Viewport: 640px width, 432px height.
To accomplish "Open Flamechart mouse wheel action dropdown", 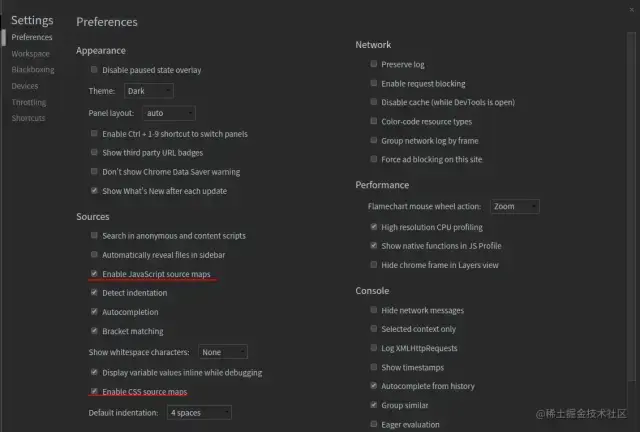I will (514, 207).
